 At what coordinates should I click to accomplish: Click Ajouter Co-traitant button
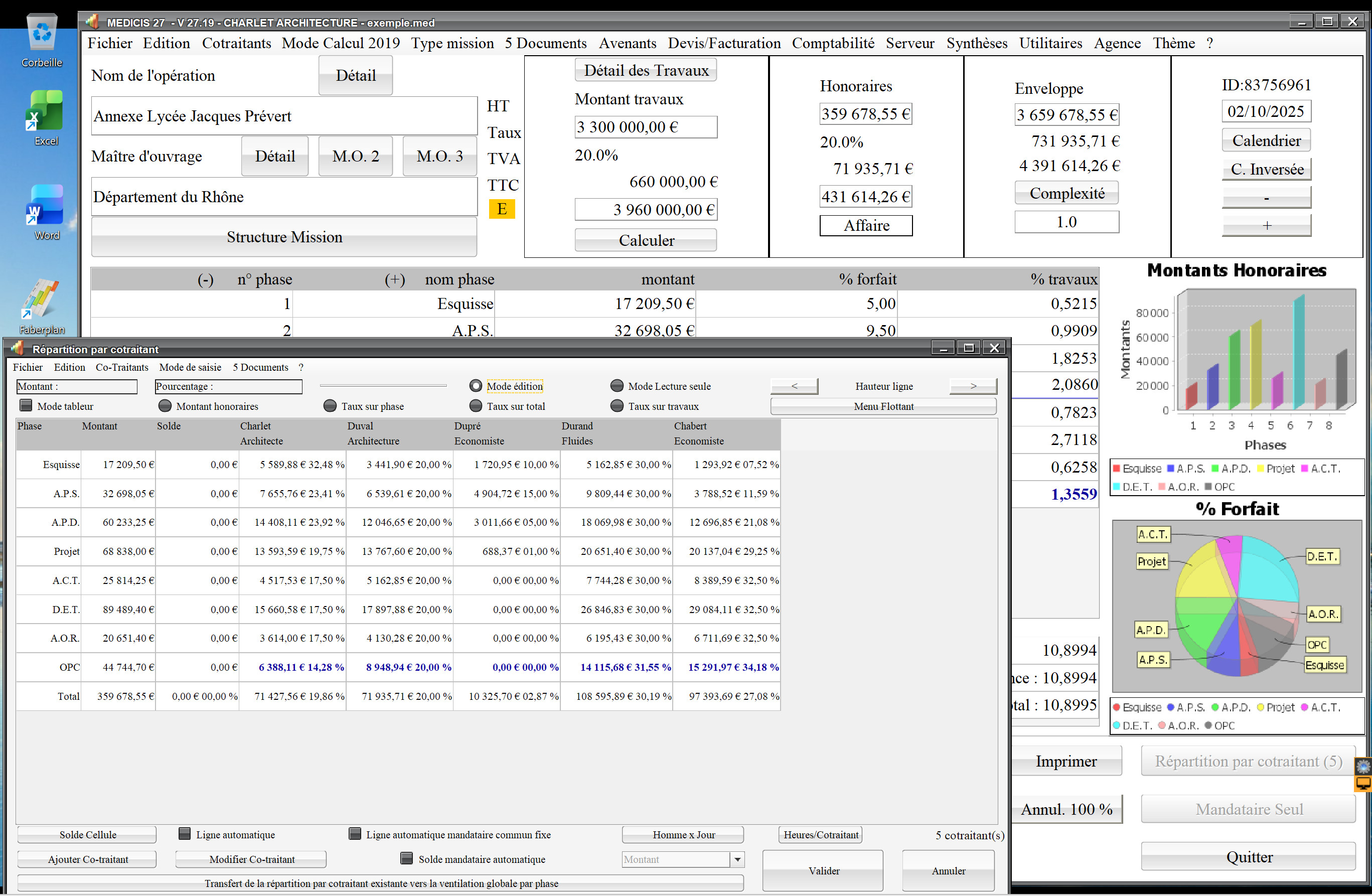point(88,859)
